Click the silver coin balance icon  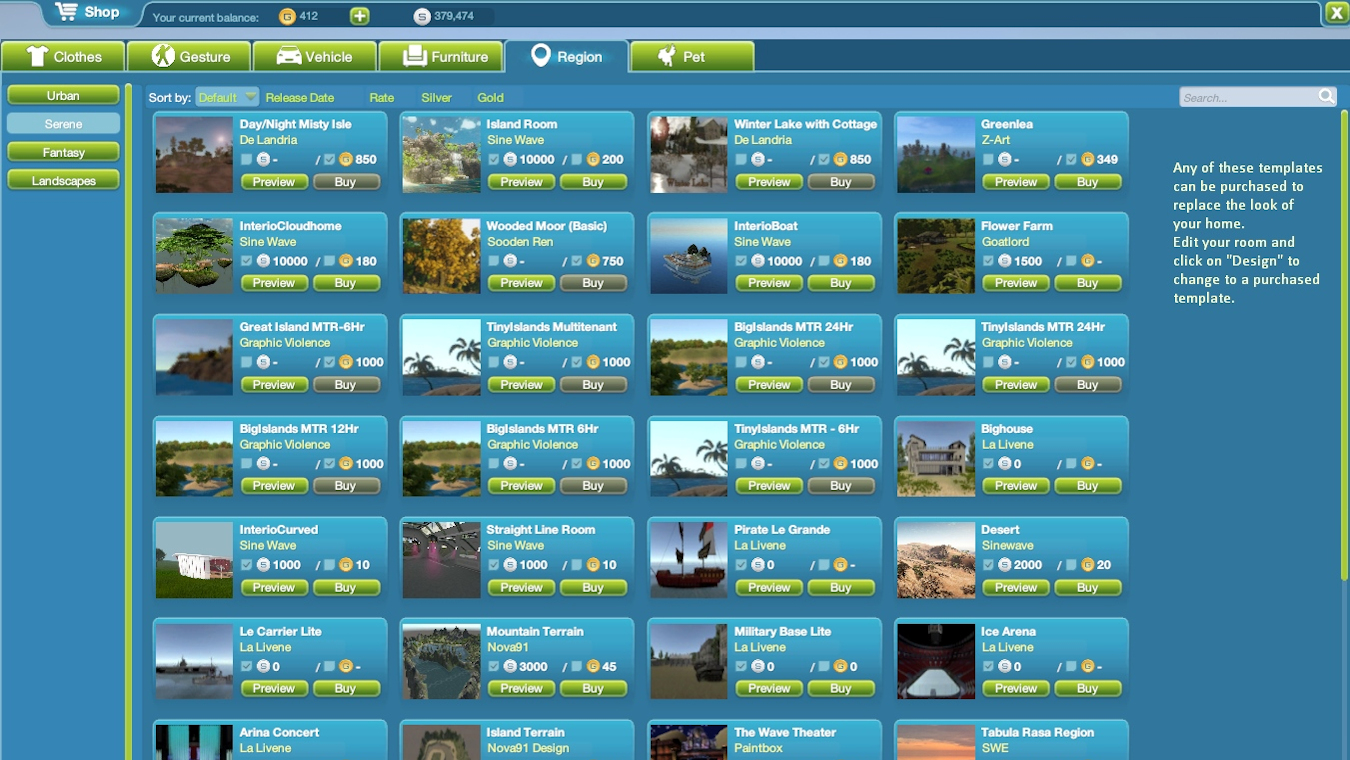click(422, 16)
